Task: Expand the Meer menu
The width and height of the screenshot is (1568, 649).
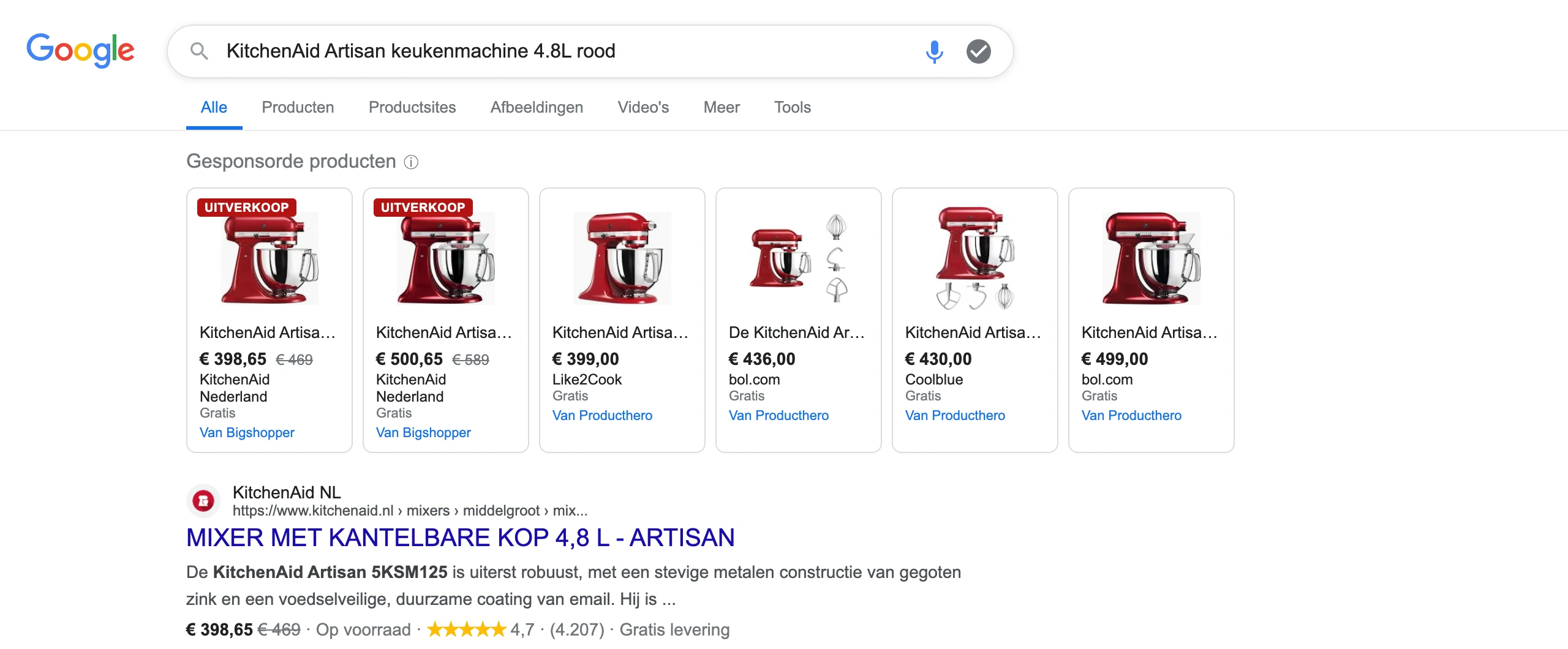Action: tap(722, 107)
